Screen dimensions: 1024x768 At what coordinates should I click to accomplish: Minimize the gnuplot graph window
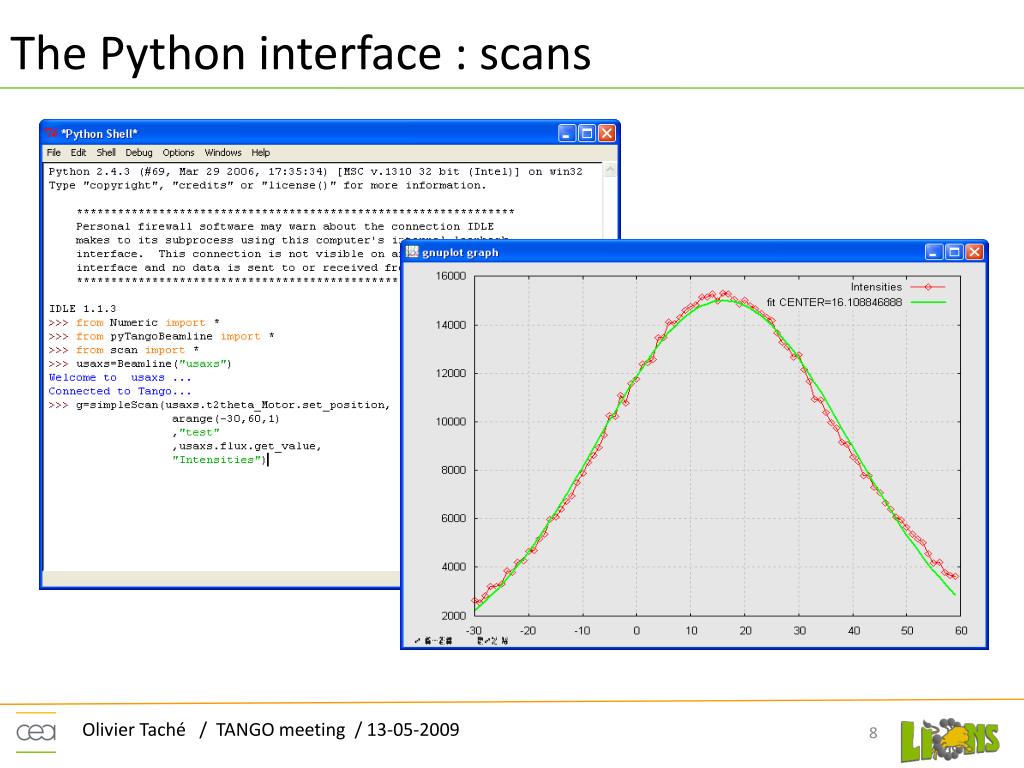(x=934, y=252)
